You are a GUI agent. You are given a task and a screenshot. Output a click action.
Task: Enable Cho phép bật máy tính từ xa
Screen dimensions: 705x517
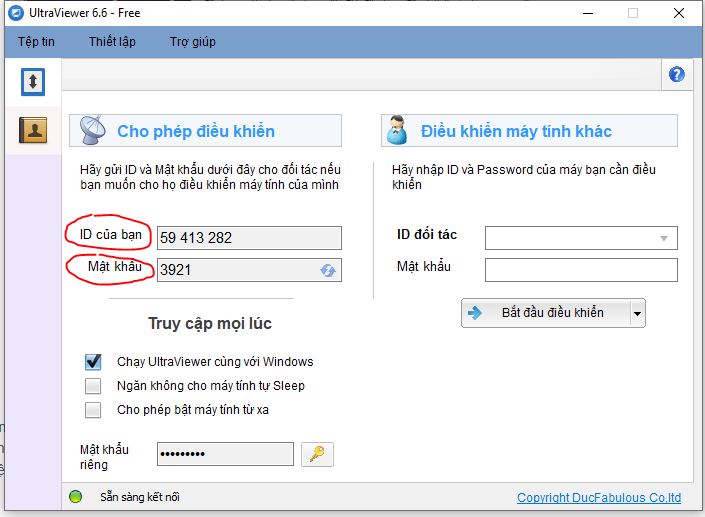point(93,410)
